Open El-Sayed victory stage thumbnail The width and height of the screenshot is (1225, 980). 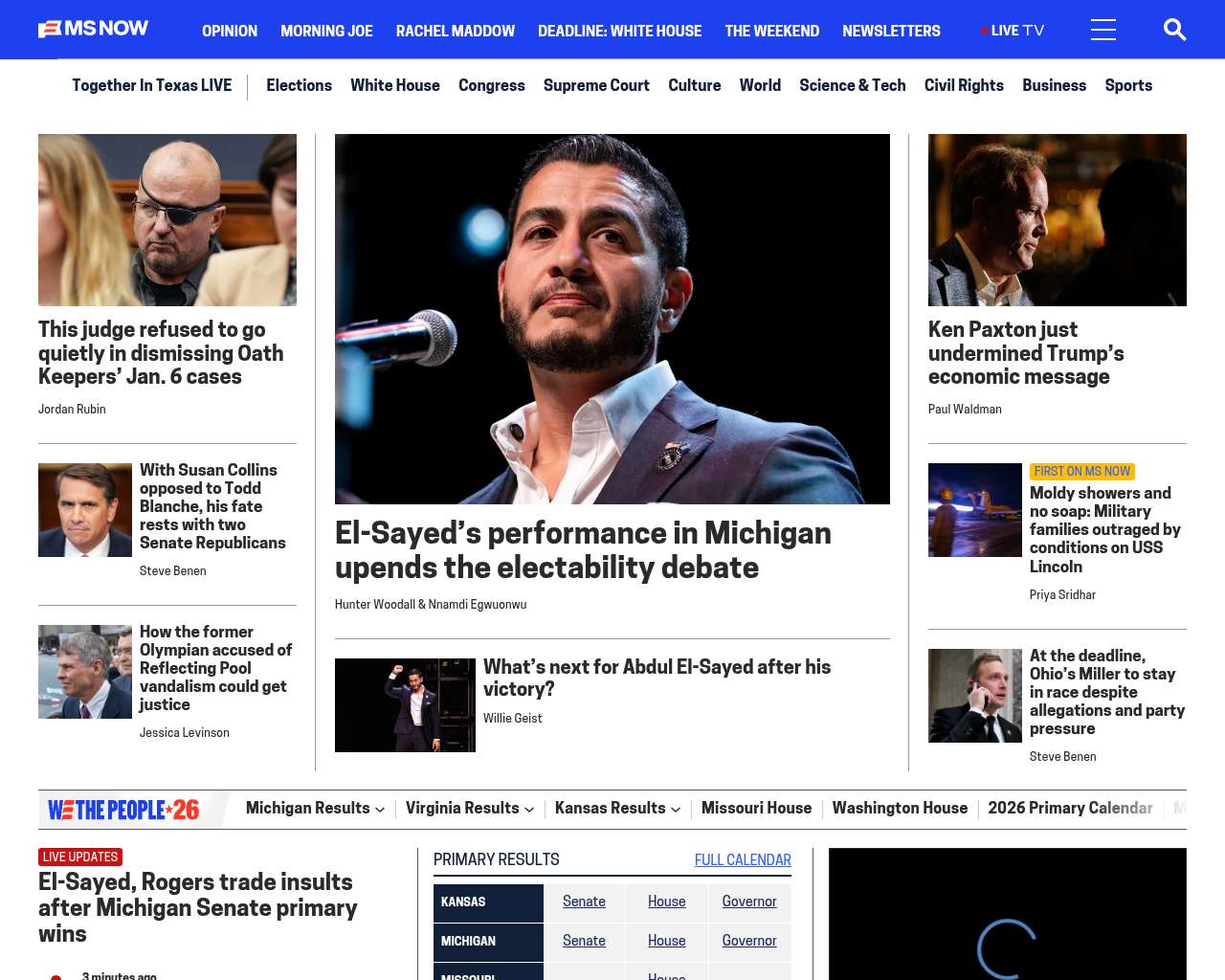coord(405,705)
